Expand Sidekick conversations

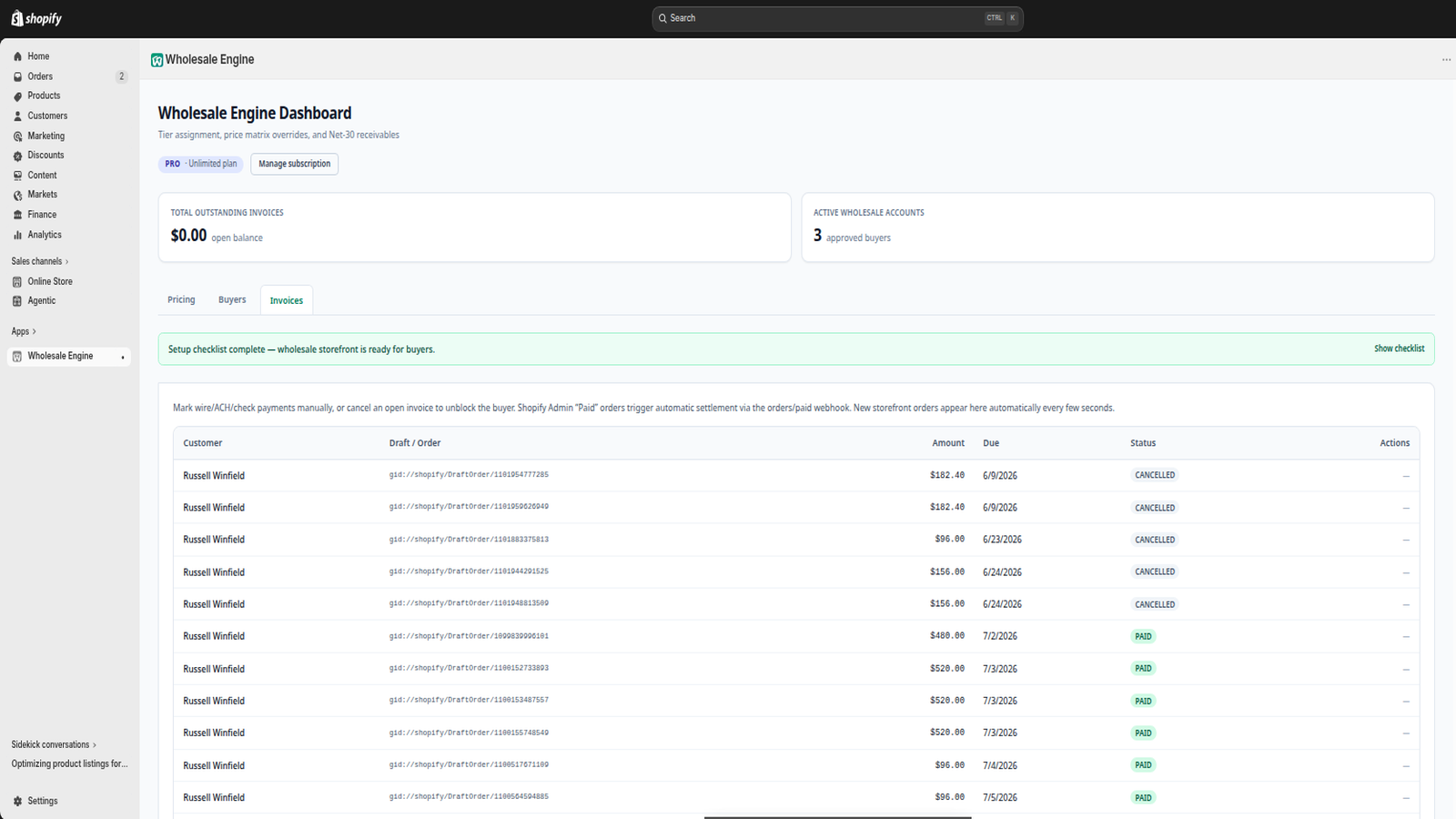click(x=54, y=744)
